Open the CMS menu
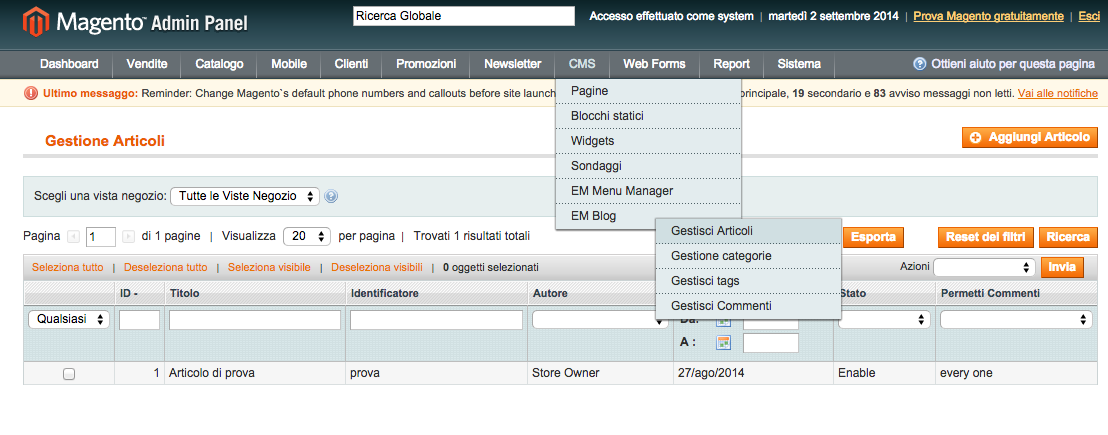This screenshot has width=1108, height=435. pos(582,64)
